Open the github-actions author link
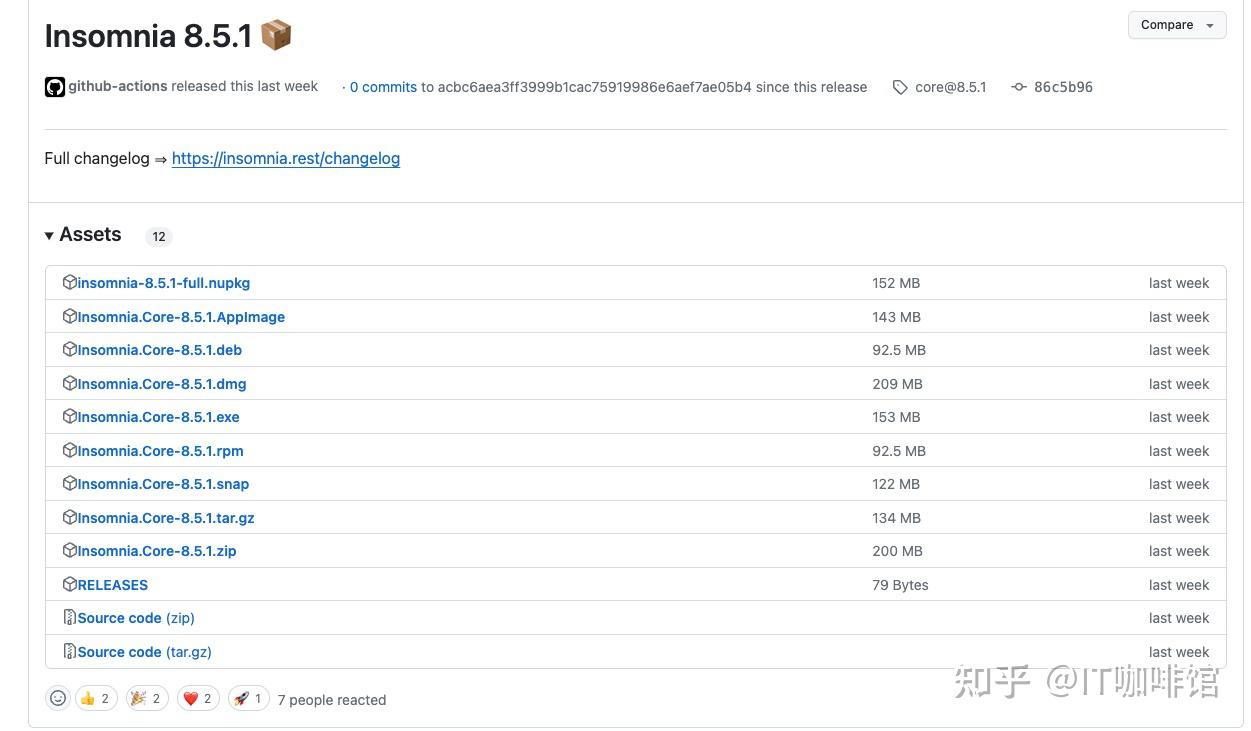 (117, 86)
